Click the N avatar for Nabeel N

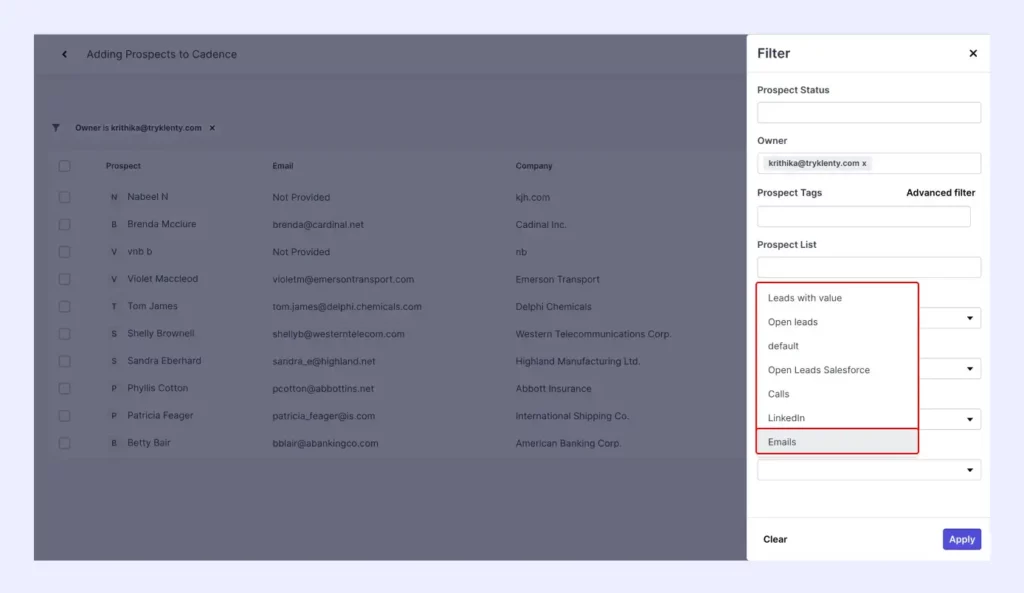tap(114, 197)
